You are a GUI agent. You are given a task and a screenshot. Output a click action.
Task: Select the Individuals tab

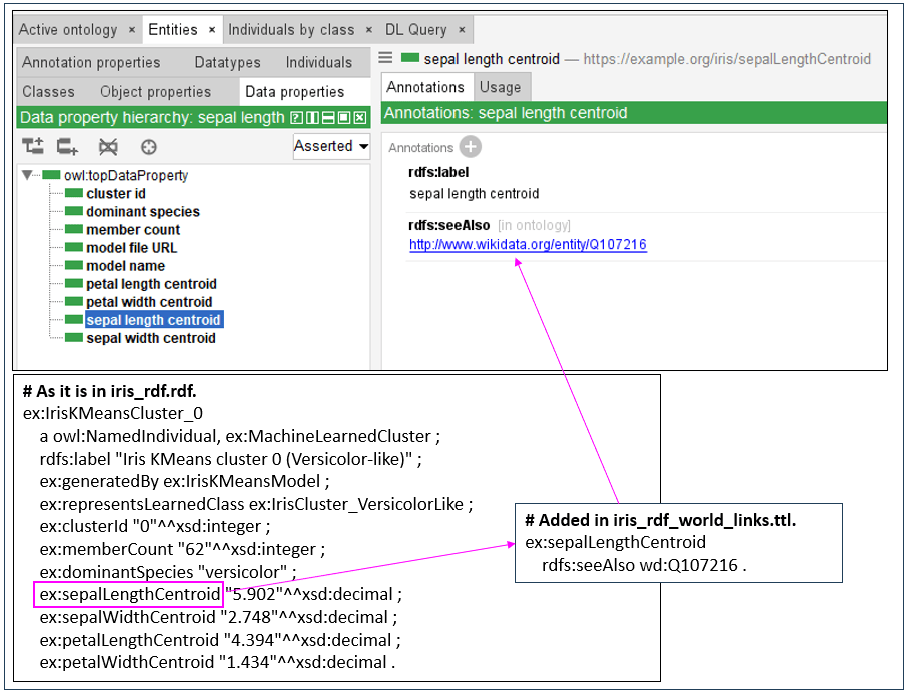coord(319,62)
